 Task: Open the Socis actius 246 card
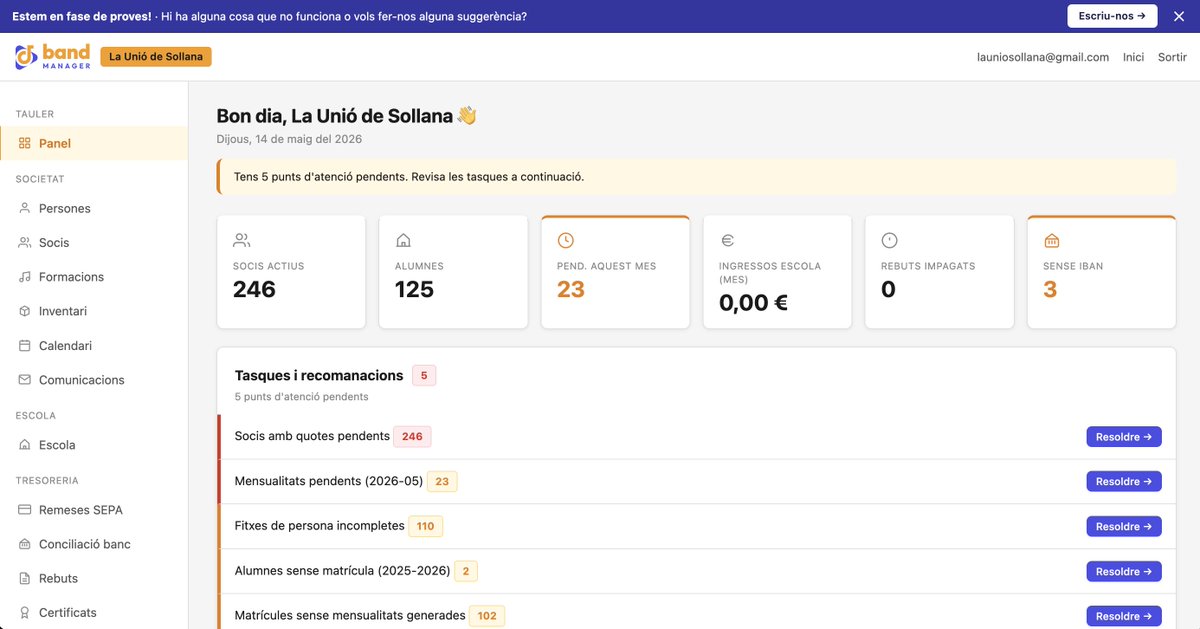tap(290, 272)
